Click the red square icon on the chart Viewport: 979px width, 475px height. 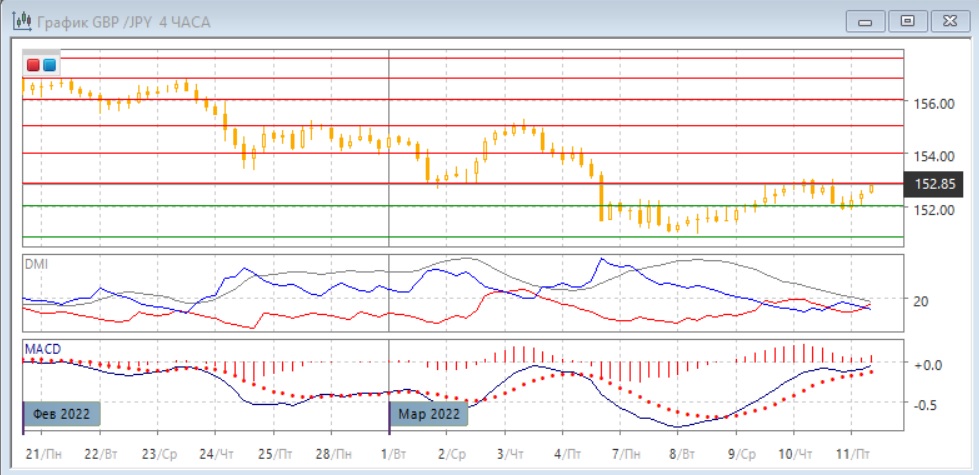[x=33, y=65]
